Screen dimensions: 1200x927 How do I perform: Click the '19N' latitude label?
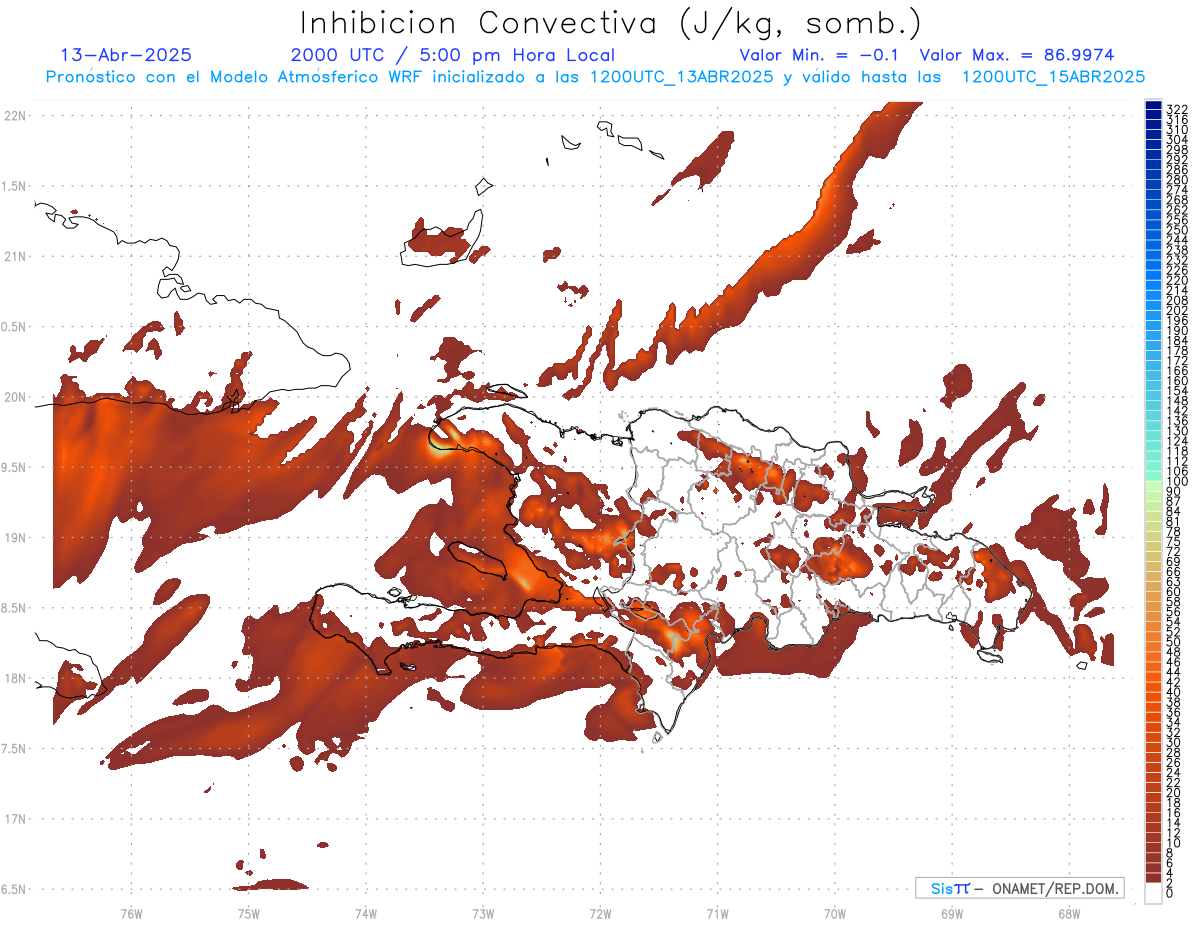pyautogui.click(x=15, y=538)
